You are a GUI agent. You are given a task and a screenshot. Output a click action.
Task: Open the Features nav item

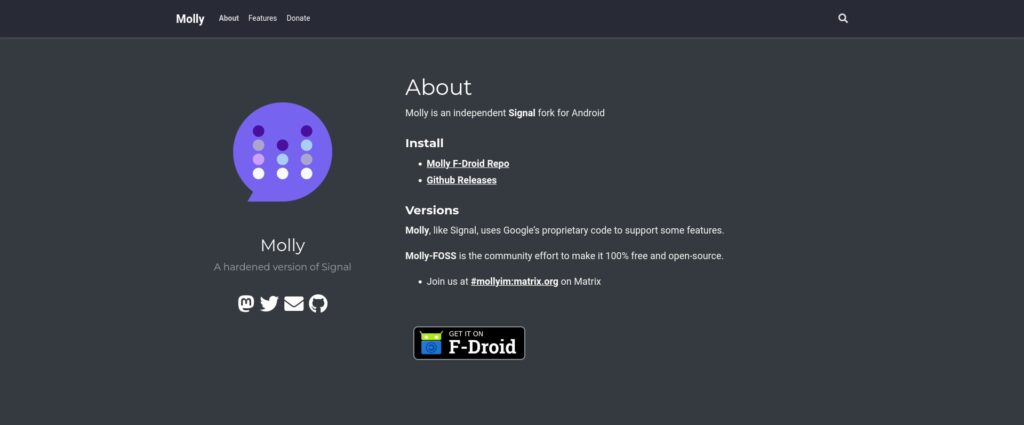(x=262, y=18)
